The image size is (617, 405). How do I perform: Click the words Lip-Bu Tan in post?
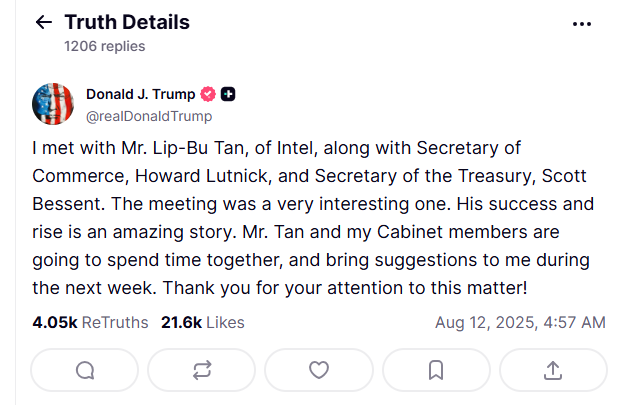click(x=201, y=148)
